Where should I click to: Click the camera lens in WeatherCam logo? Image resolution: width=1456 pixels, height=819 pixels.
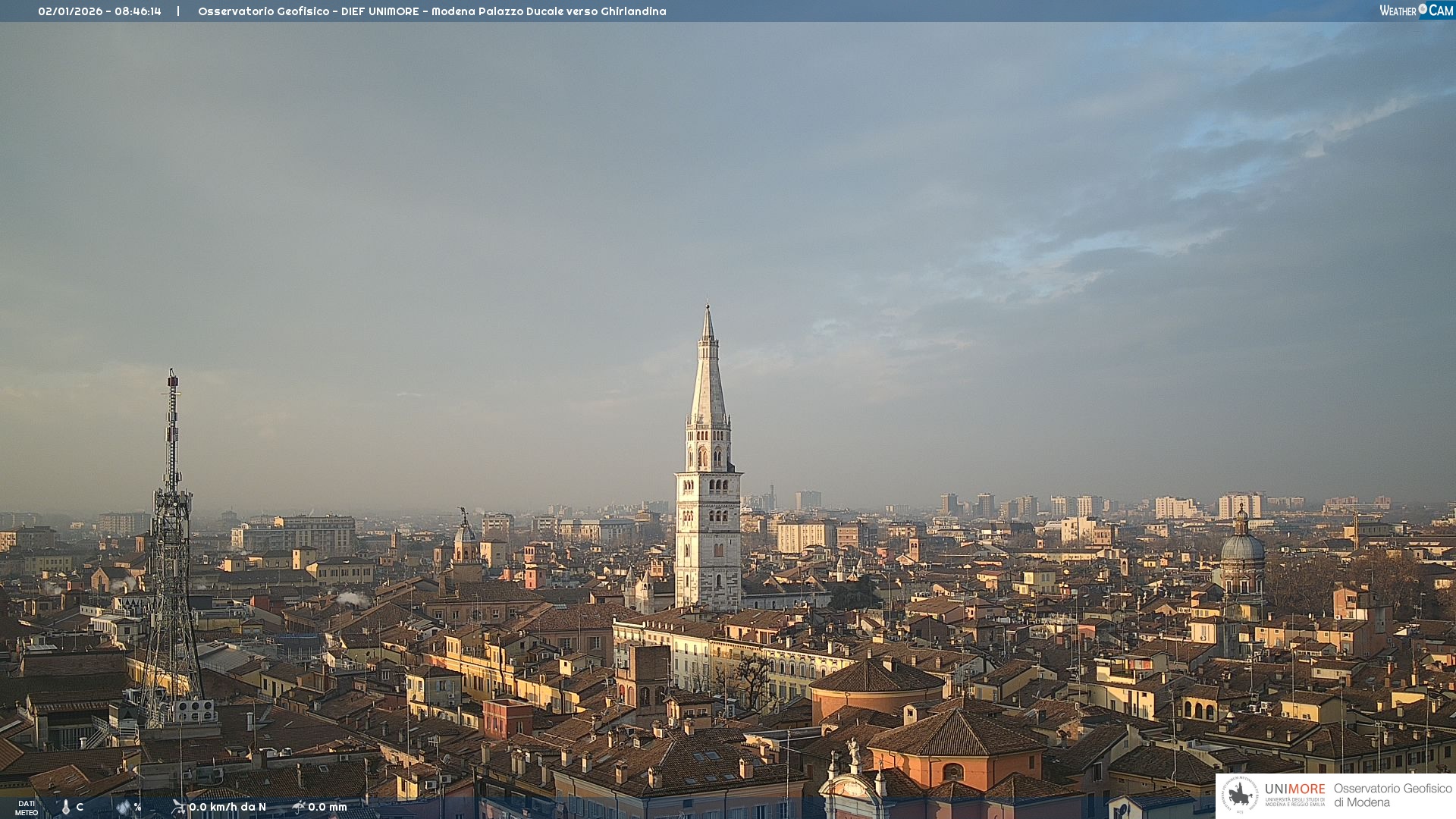coord(1423,8)
